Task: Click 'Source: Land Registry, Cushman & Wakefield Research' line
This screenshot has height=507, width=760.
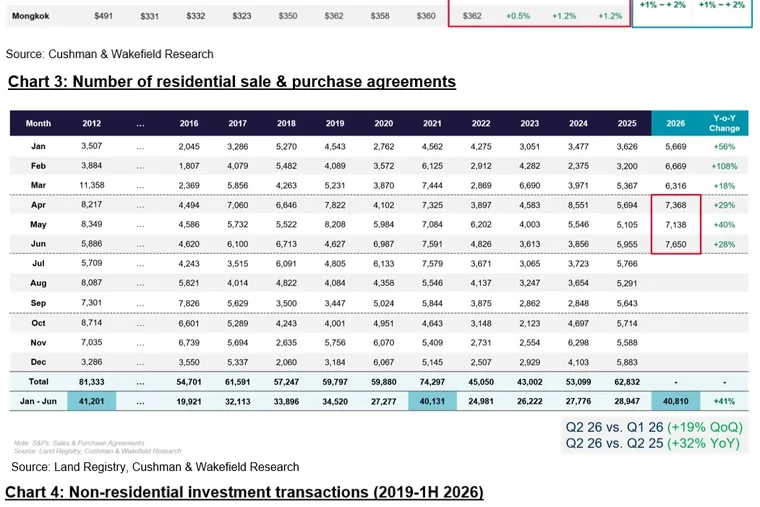Action: point(155,467)
